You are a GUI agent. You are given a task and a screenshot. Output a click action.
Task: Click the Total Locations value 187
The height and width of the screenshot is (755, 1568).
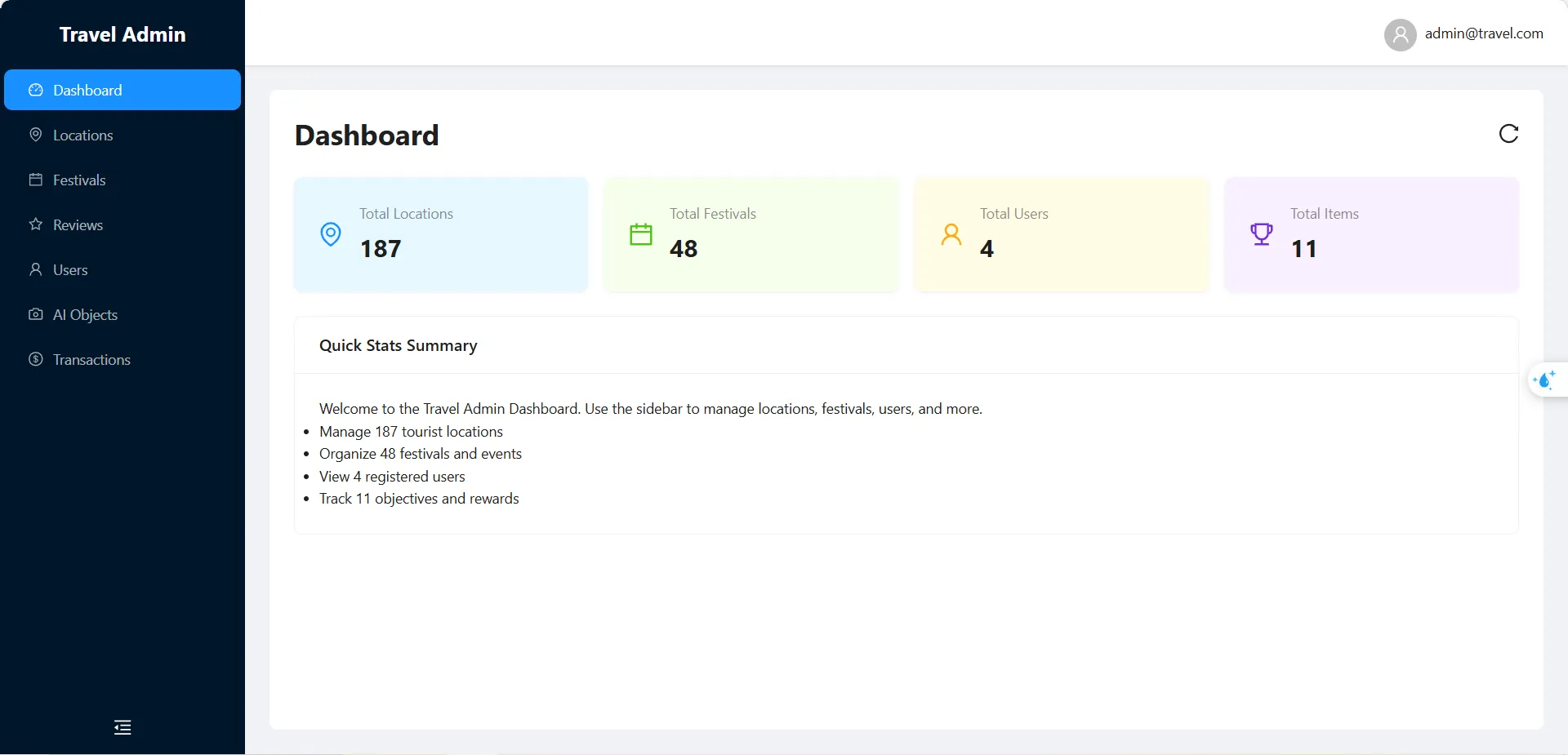(381, 249)
